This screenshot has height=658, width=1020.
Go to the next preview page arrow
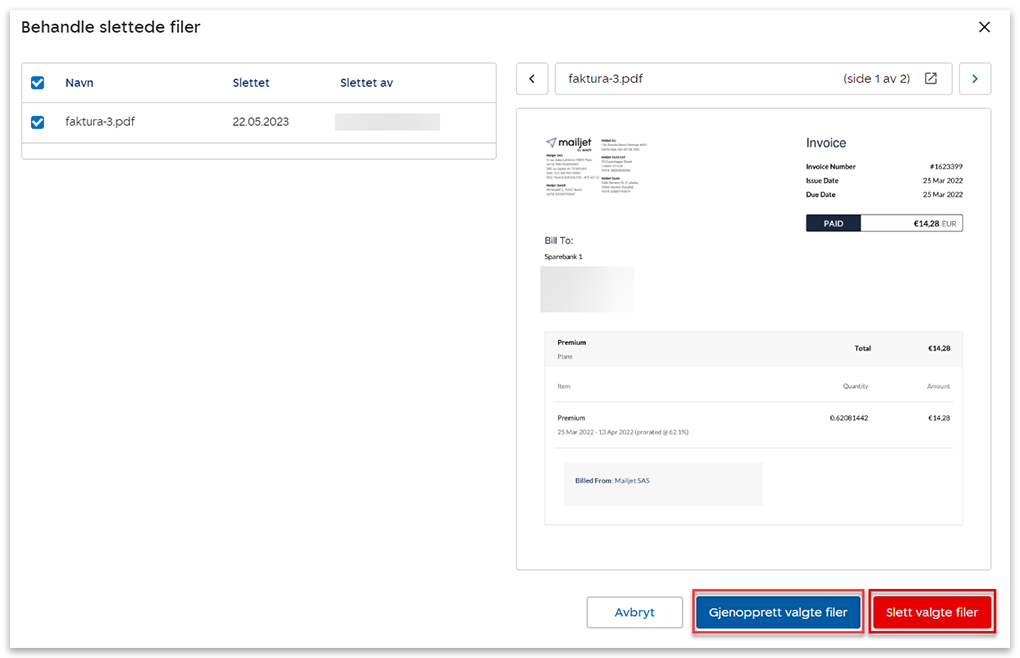click(x=974, y=79)
